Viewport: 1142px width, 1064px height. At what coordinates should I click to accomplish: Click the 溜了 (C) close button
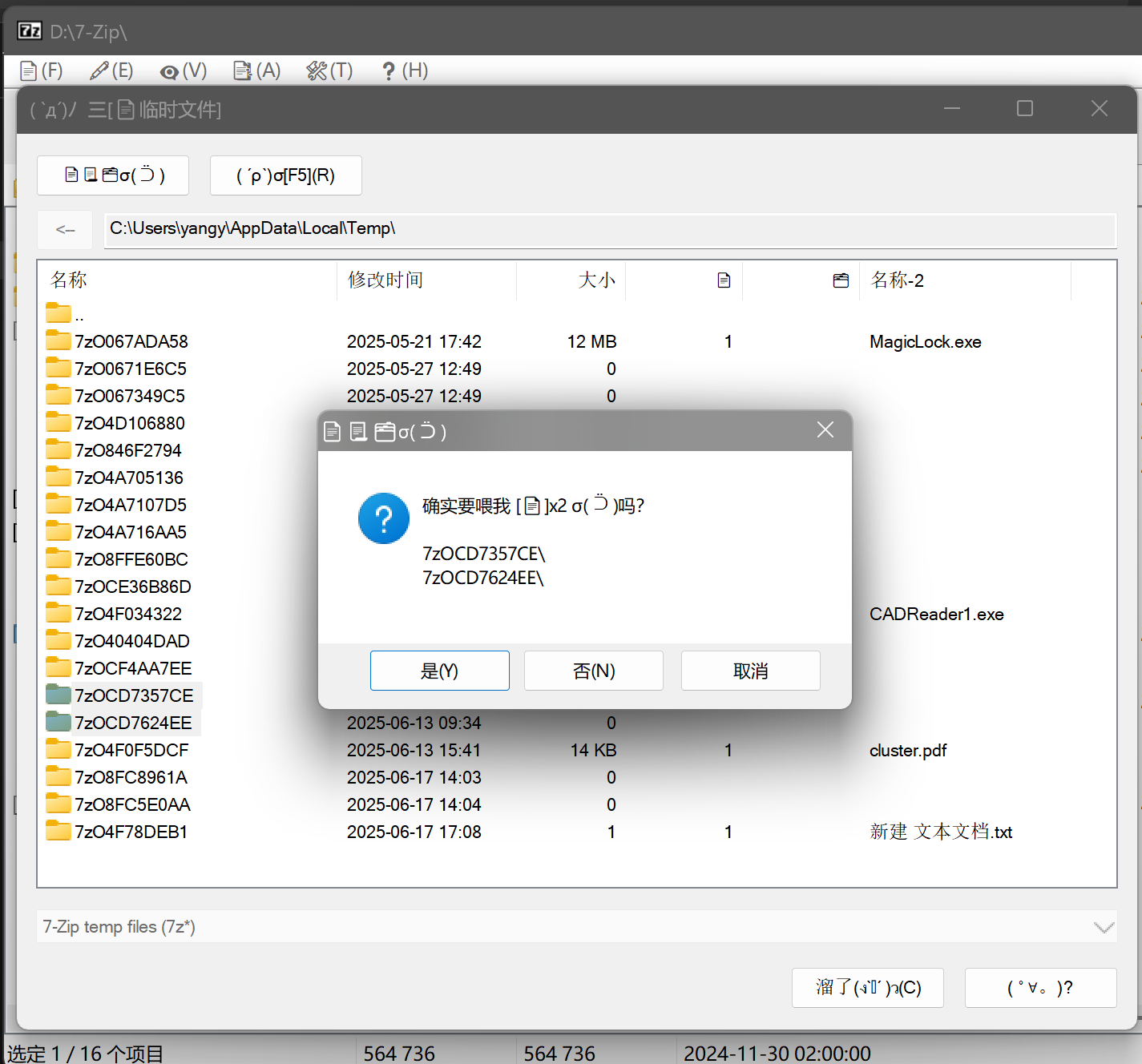[867, 988]
